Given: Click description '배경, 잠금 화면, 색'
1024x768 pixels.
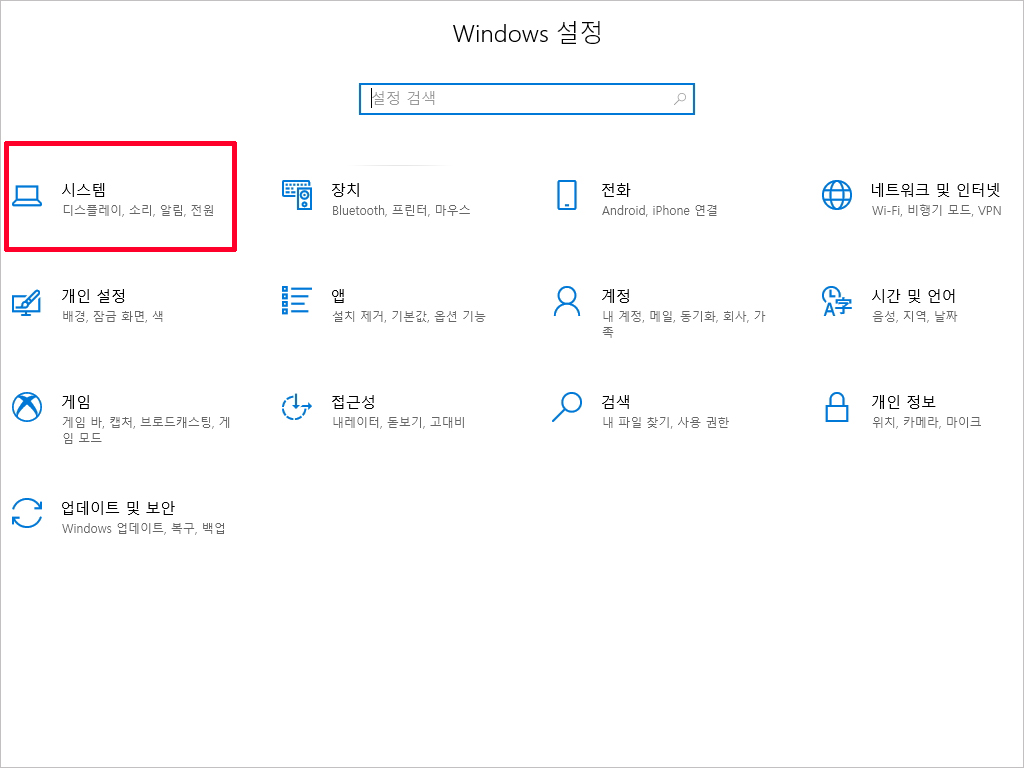Looking at the screenshot, I should coord(112,316).
